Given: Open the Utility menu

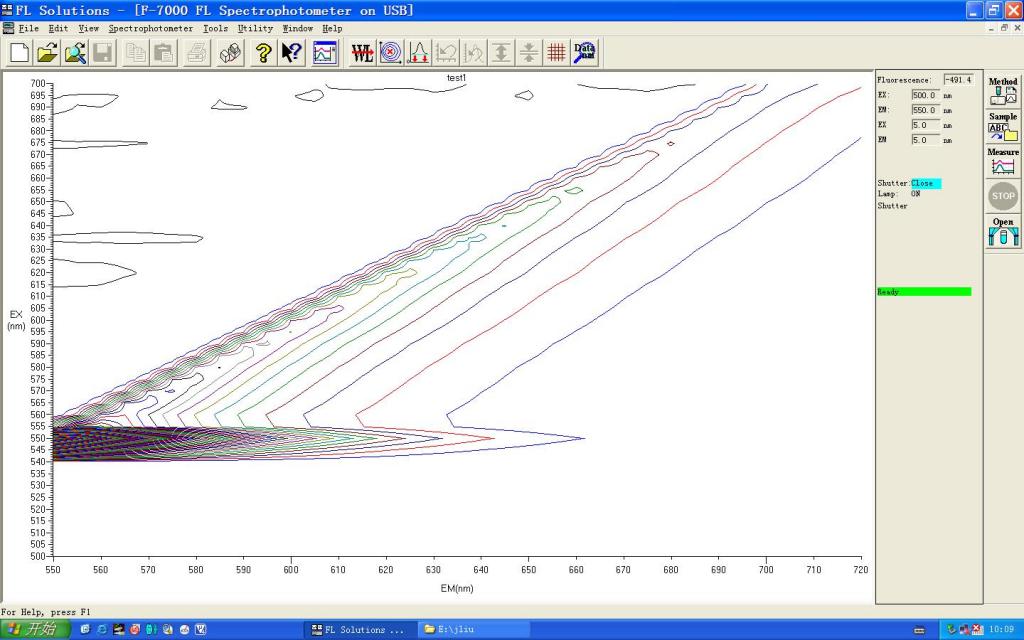Looking at the screenshot, I should tap(255, 28).
